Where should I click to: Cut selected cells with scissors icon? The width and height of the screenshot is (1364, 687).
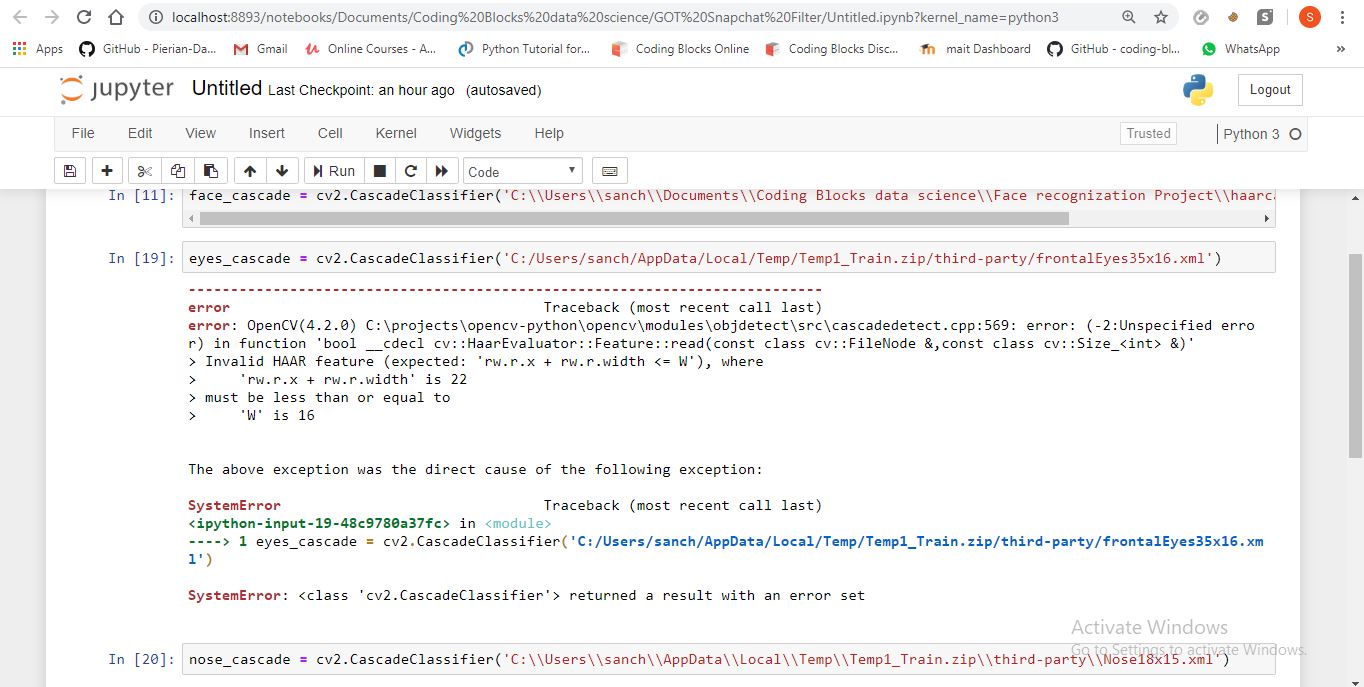[145, 171]
